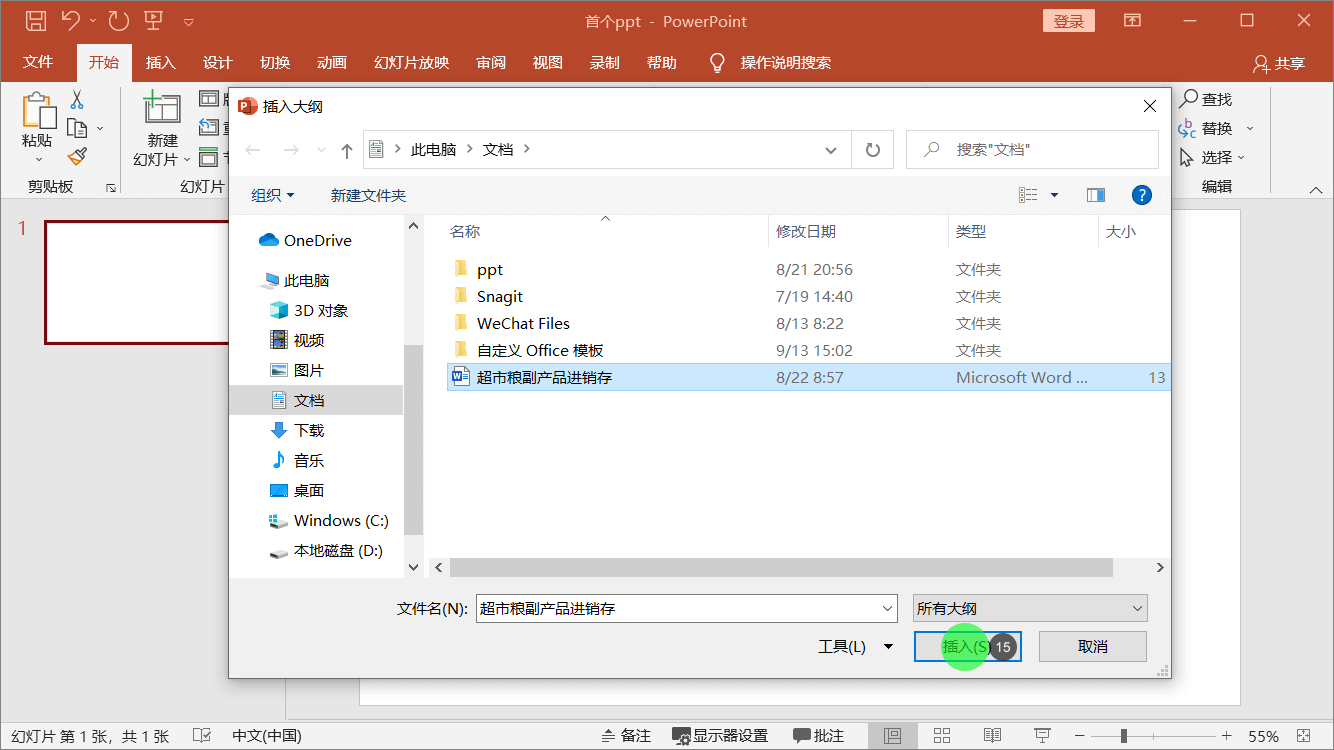Screen dimensions: 1334x750
Task: Switch to the 插入 ribbon tab
Action: [x=160, y=62]
